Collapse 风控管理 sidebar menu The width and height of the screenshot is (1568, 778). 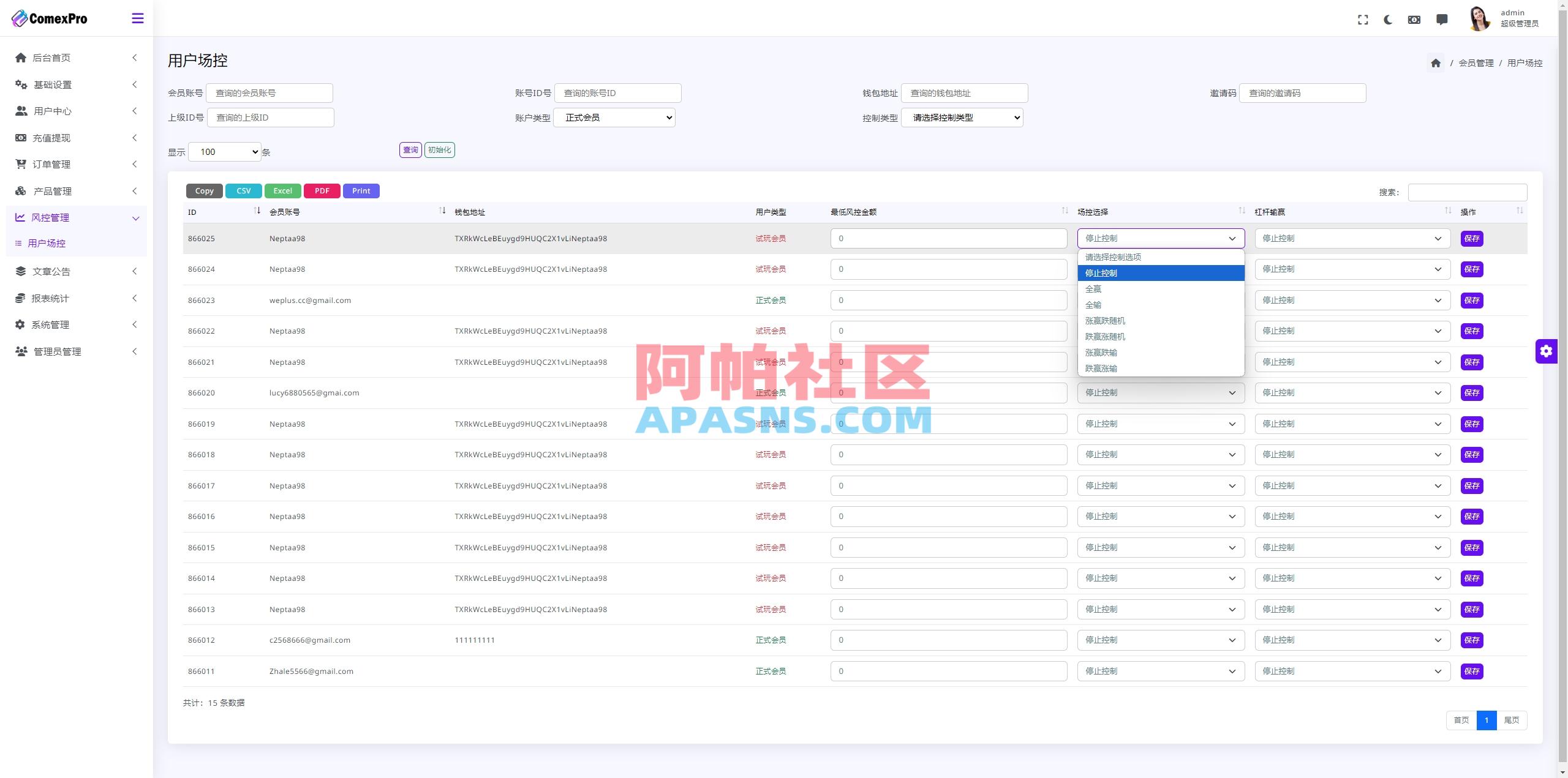77,217
